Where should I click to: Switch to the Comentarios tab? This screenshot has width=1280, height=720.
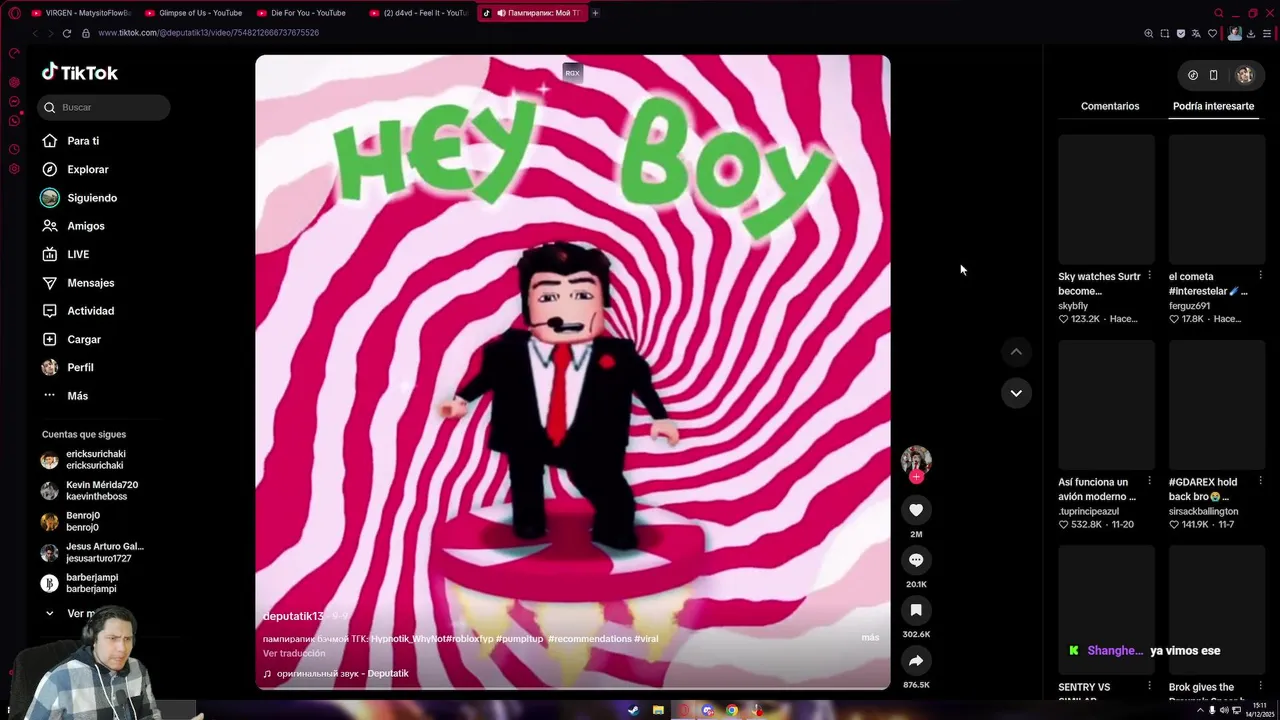pyautogui.click(x=1110, y=106)
